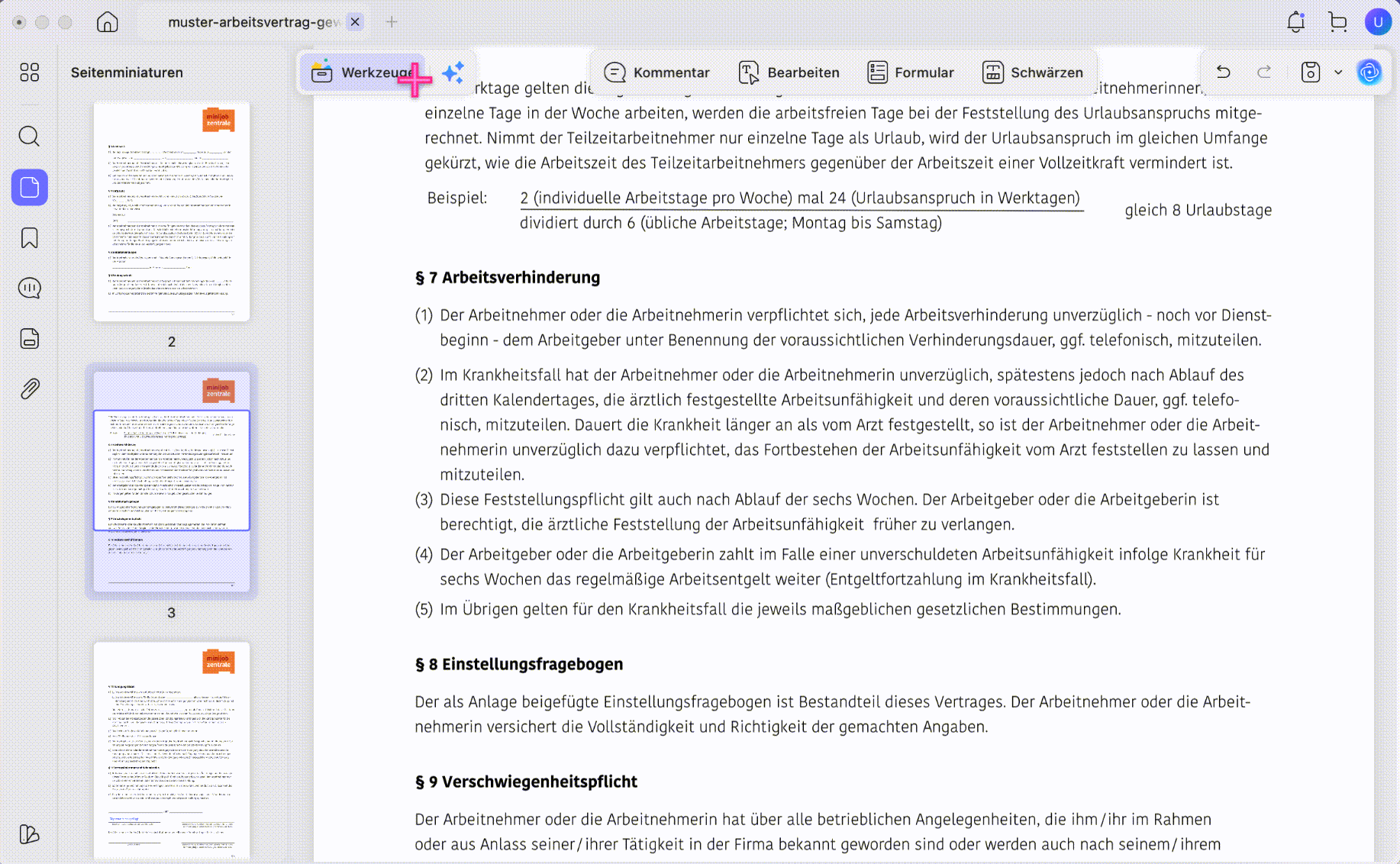This screenshot has height=864, width=1400.
Task: Switch to Kommentar mode
Action: click(x=656, y=73)
